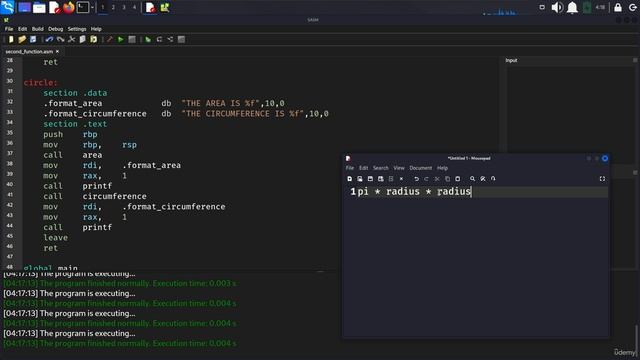Viewport: 640px width, 360px height.
Task: Click the log out icon in panel
Action: coord(633,7)
